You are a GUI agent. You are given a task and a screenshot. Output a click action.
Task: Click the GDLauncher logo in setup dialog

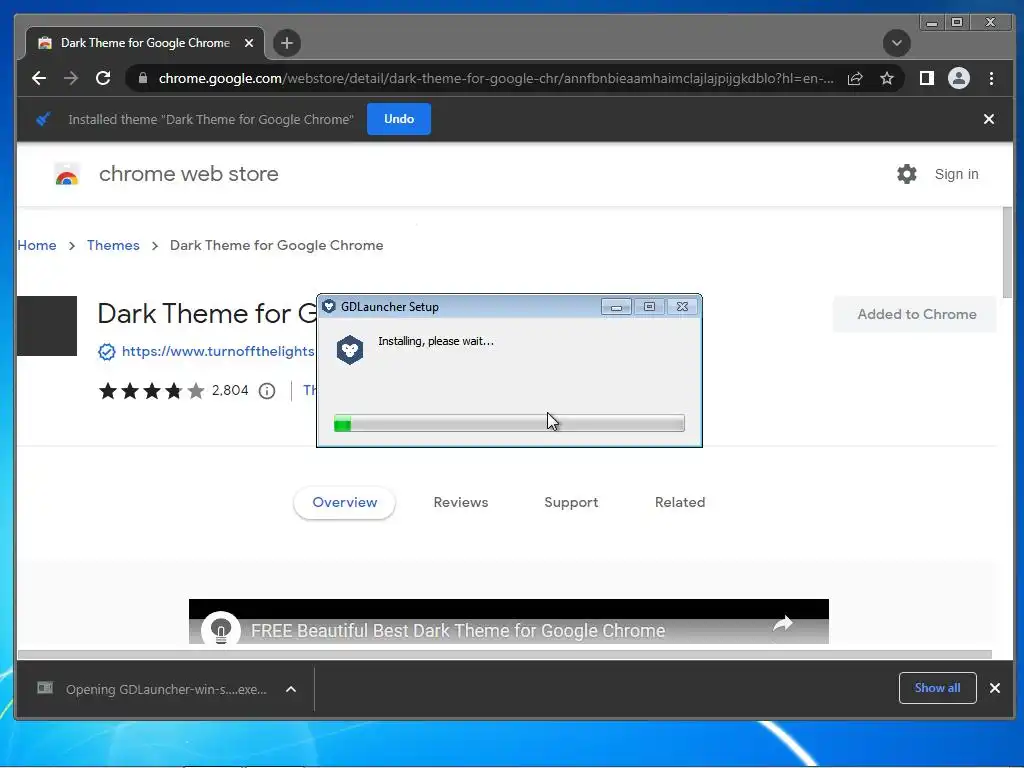pos(349,350)
